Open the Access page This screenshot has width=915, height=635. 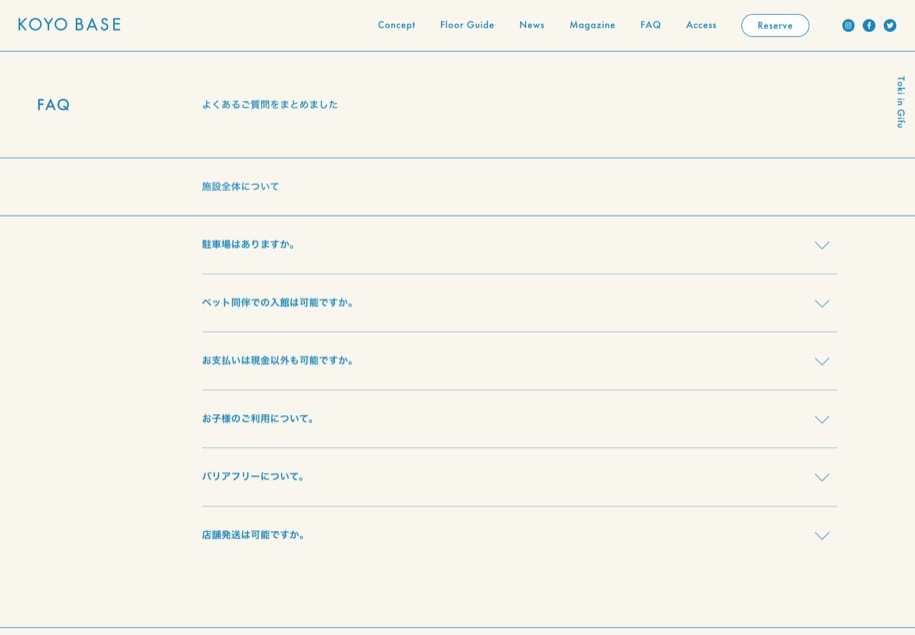(701, 25)
